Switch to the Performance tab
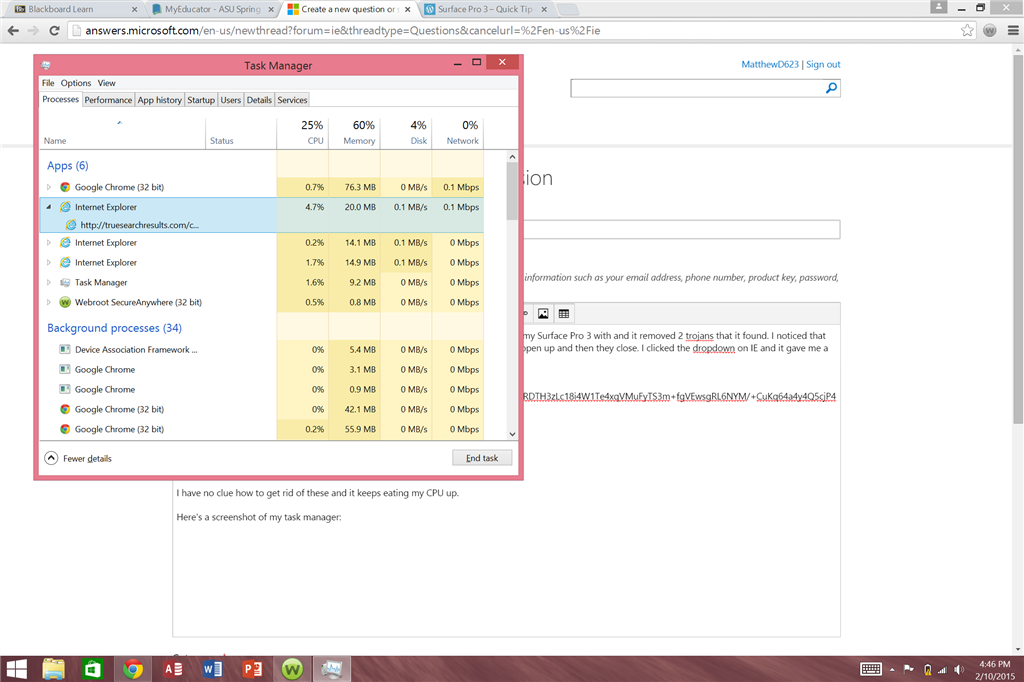The image size is (1024, 682). 108,100
